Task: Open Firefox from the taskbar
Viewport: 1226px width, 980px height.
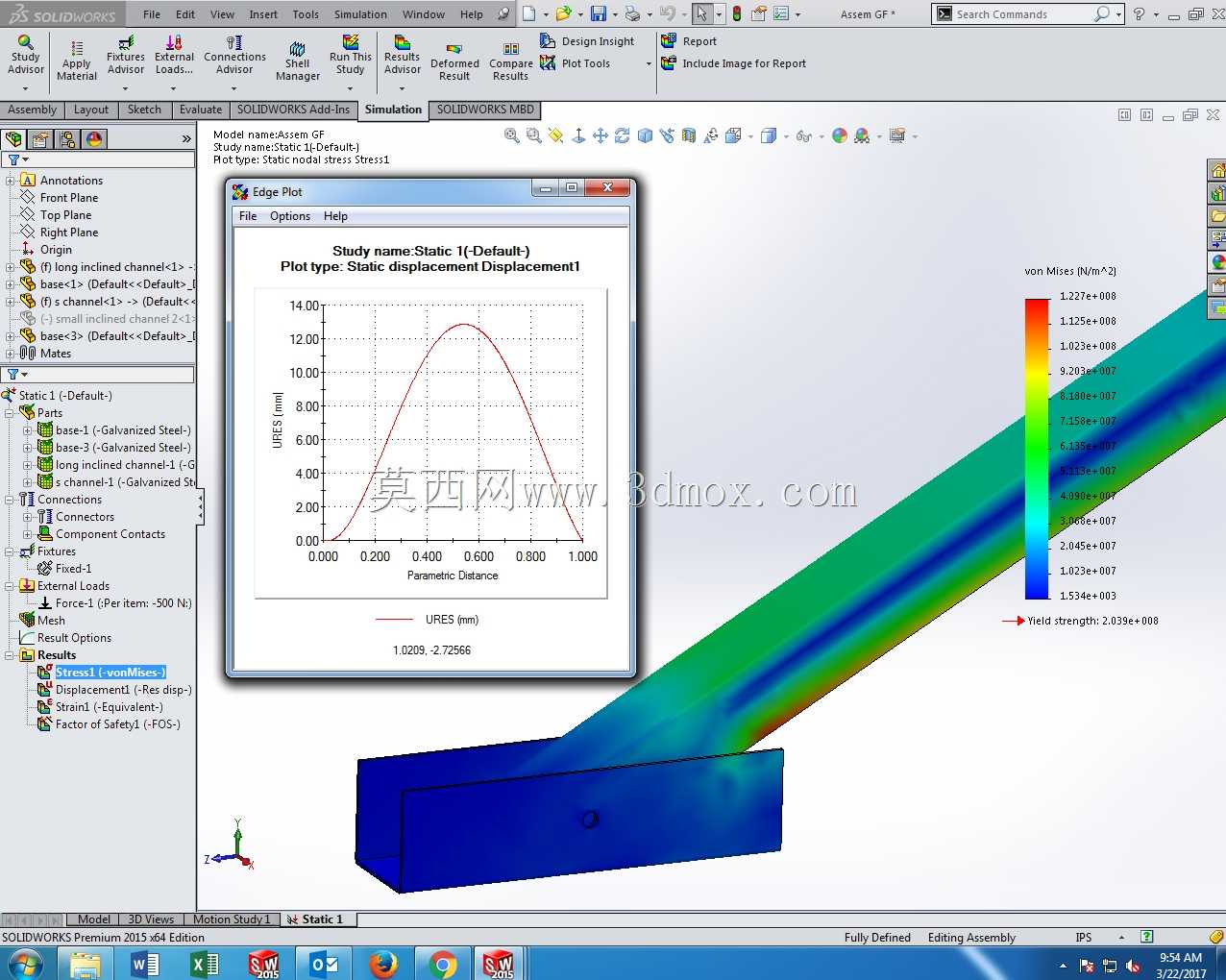Action: point(383,964)
